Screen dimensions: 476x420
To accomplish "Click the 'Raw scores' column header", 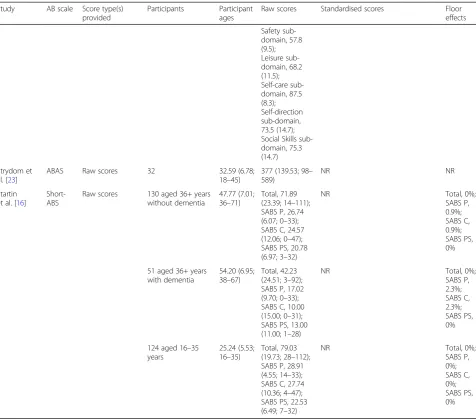I will 279,9.
